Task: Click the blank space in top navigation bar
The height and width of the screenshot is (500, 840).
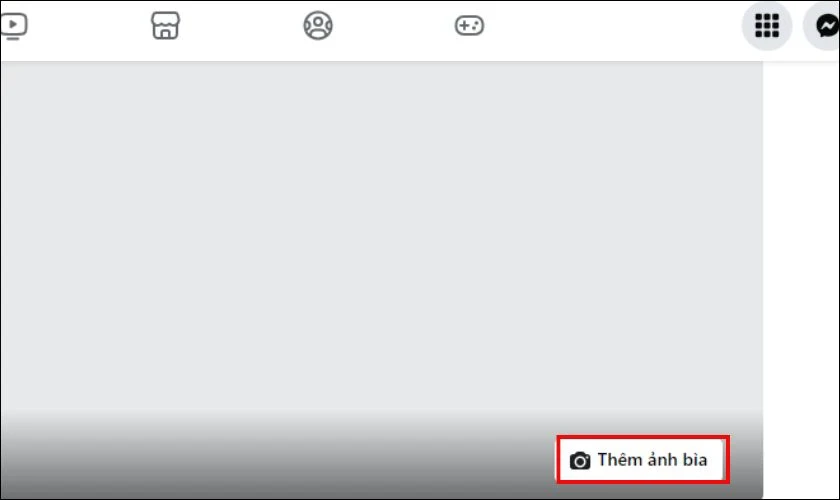Action: [x=611, y=27]
